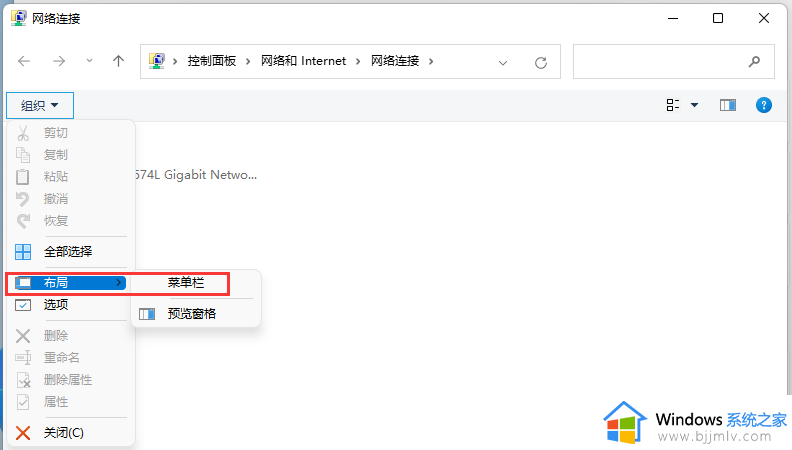This screenshot has height=450, width=792.
Task: Expand the address bar history dropdown
Action: 503,62
